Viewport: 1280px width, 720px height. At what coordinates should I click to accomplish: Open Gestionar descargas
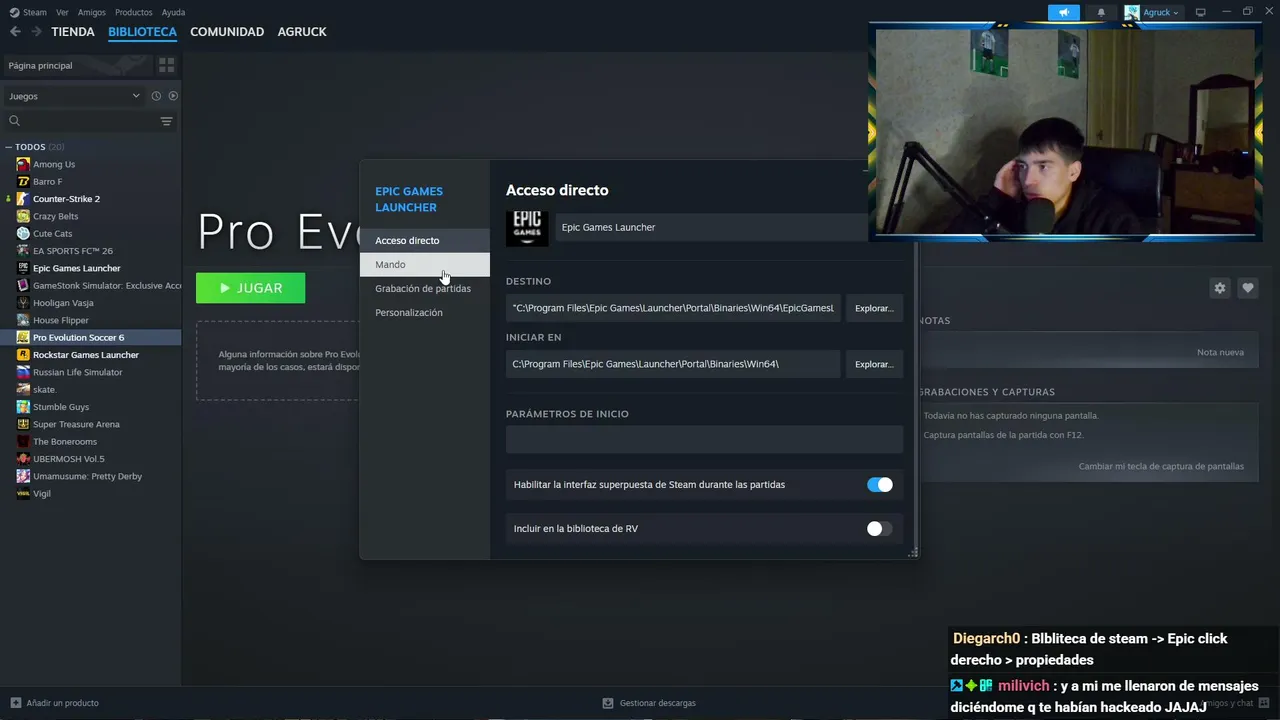pos(649,703)
